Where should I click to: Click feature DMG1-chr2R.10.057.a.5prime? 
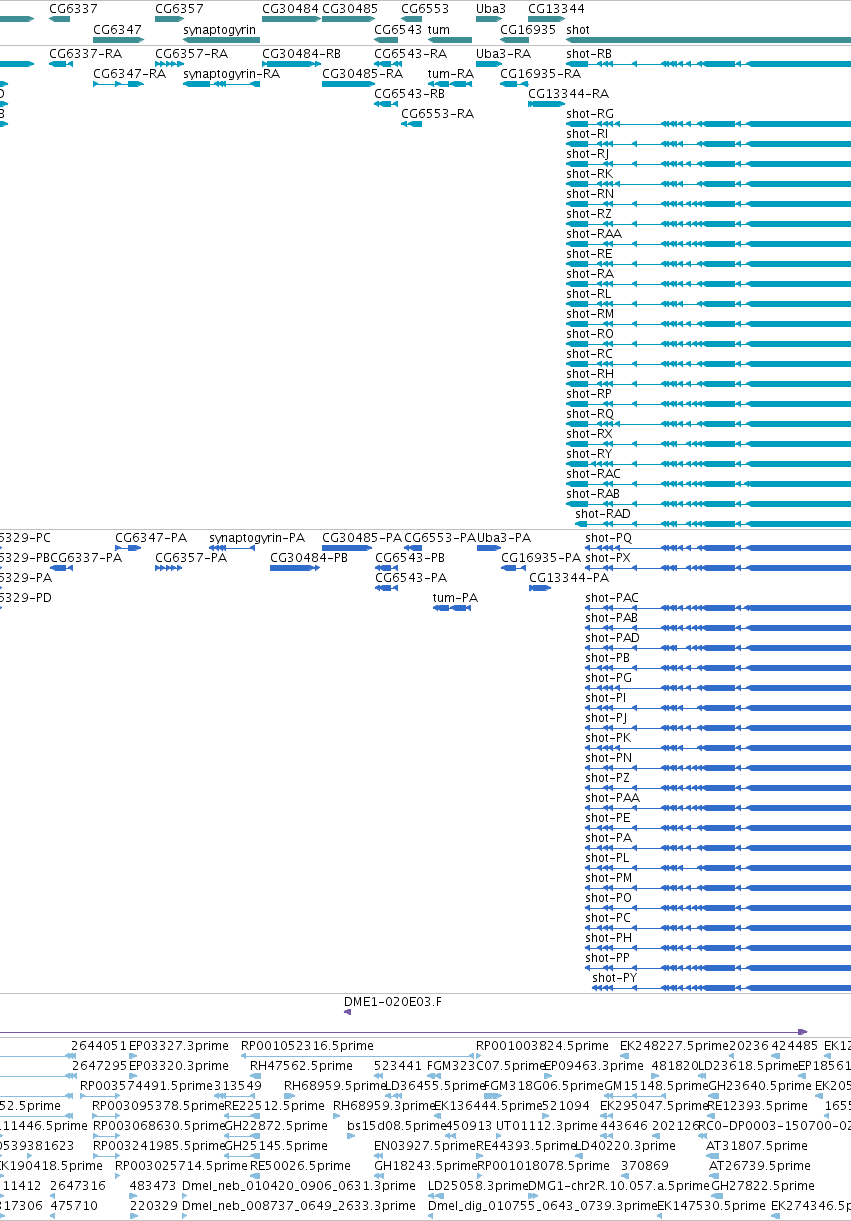619,1186
